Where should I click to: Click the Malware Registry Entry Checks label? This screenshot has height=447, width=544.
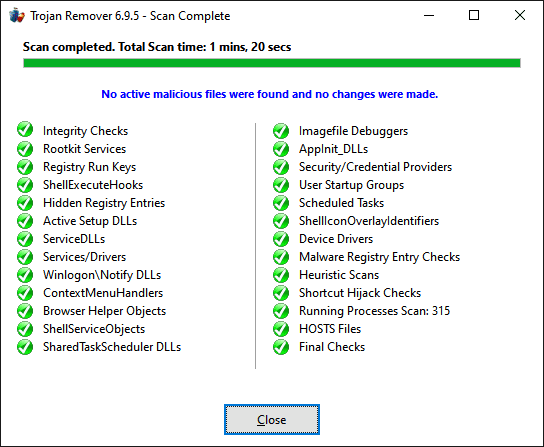(379, 257)
